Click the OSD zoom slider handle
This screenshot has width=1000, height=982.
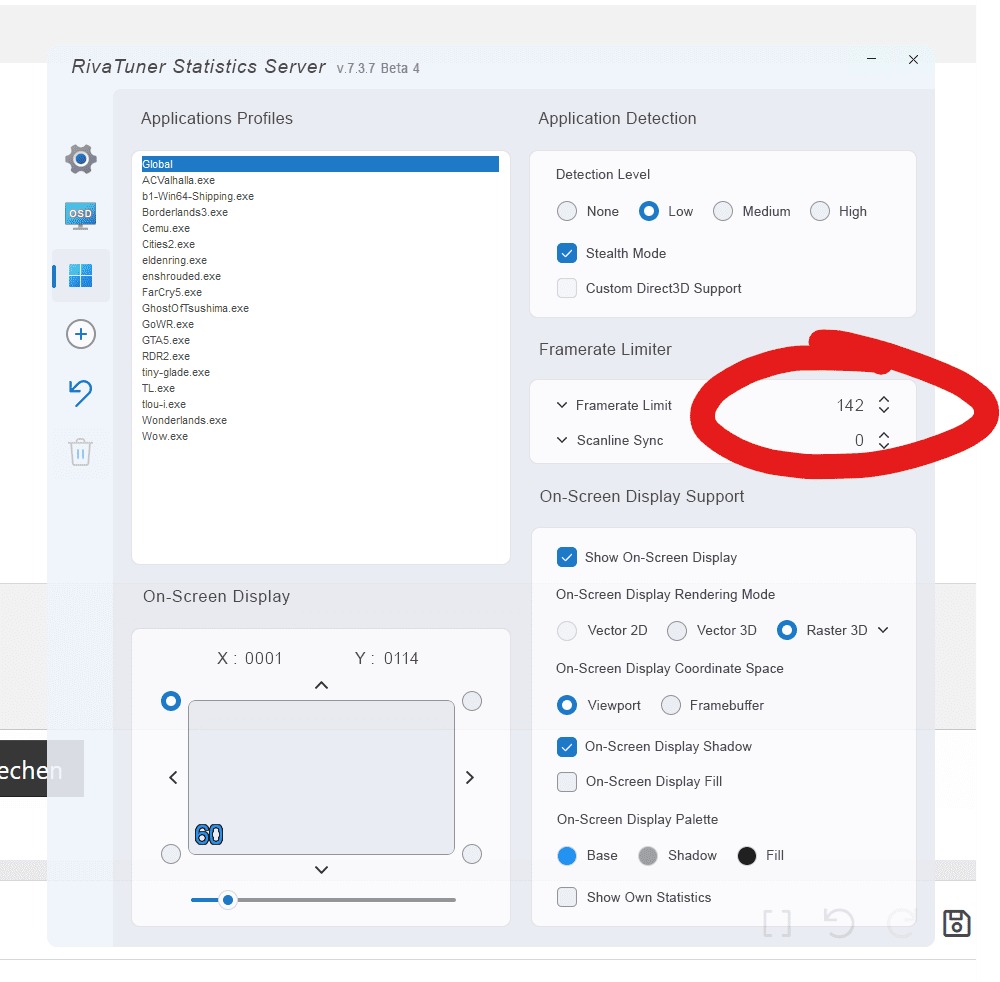pos(228,900)
